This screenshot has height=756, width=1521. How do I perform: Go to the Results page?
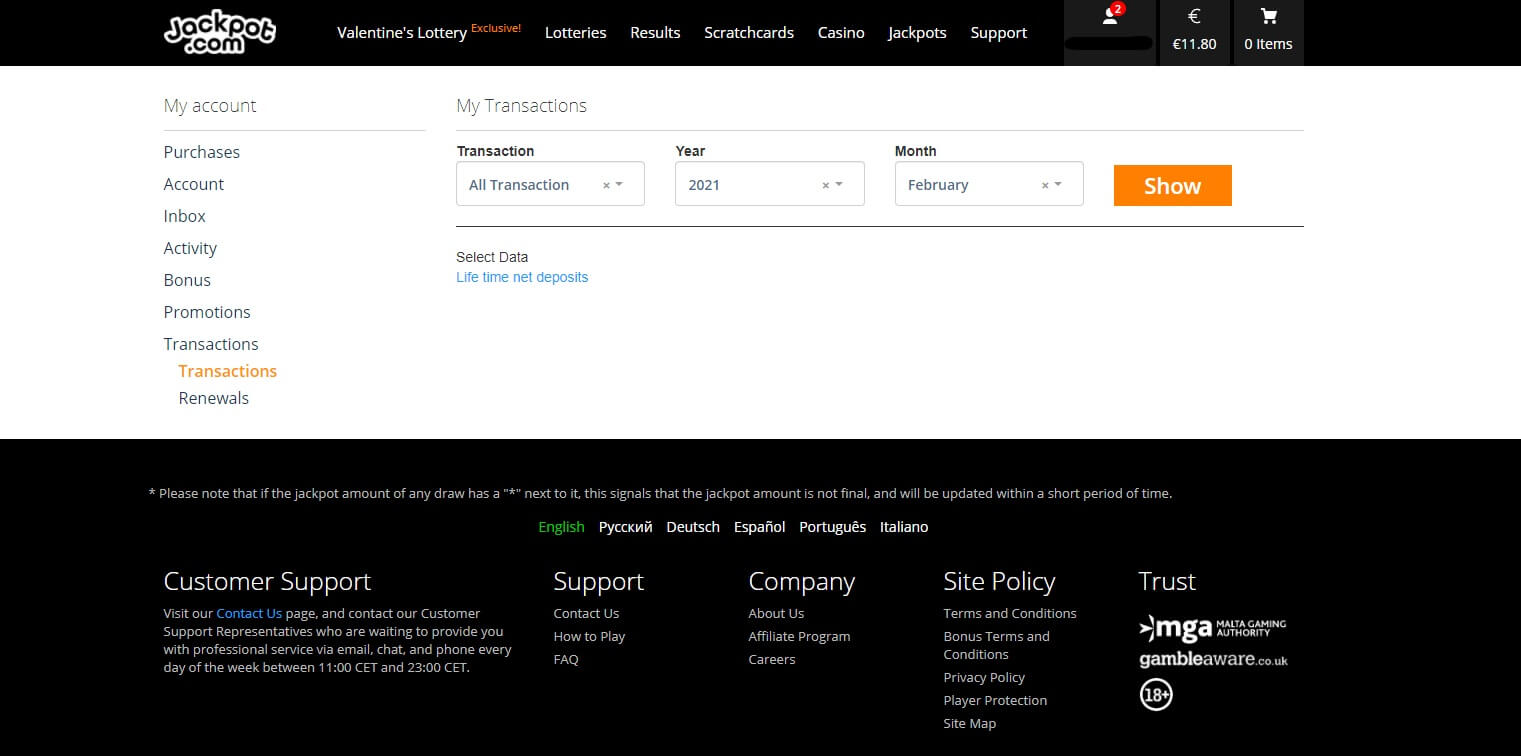point(655,33)
